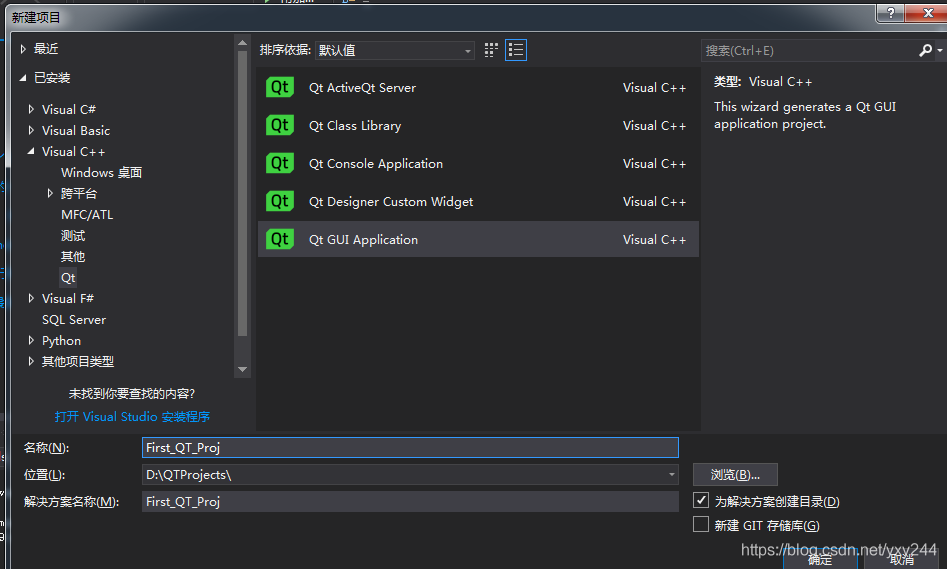Click the search magnifier icon
This screenshot has width=947, height=569.
tap(925, 50)
